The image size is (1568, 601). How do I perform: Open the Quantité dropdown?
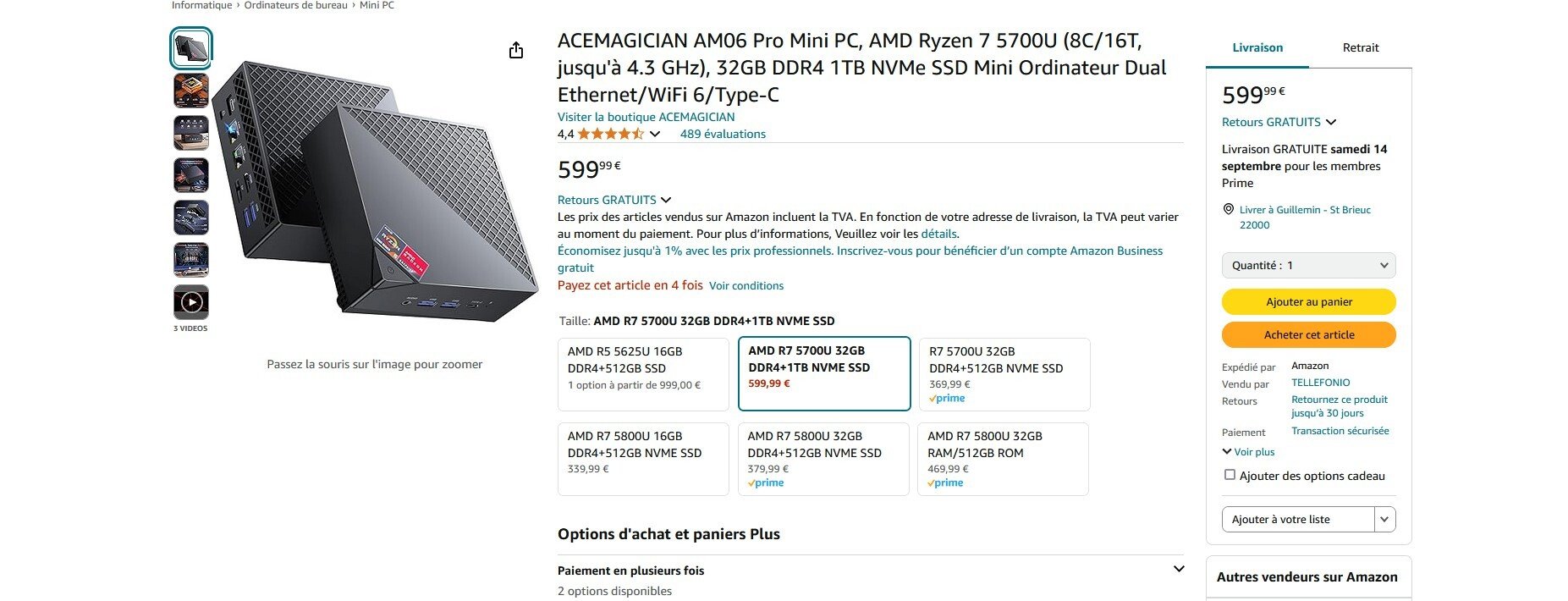[1308, 266]
